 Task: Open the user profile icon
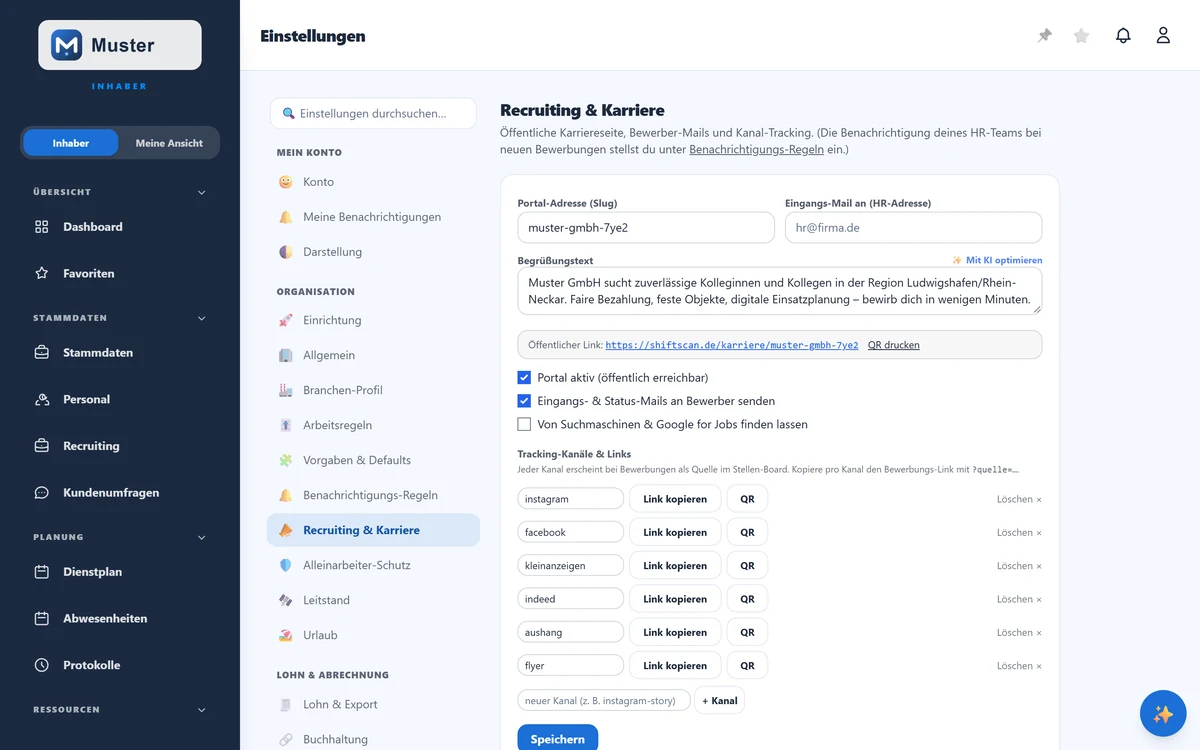(1163, 36)
